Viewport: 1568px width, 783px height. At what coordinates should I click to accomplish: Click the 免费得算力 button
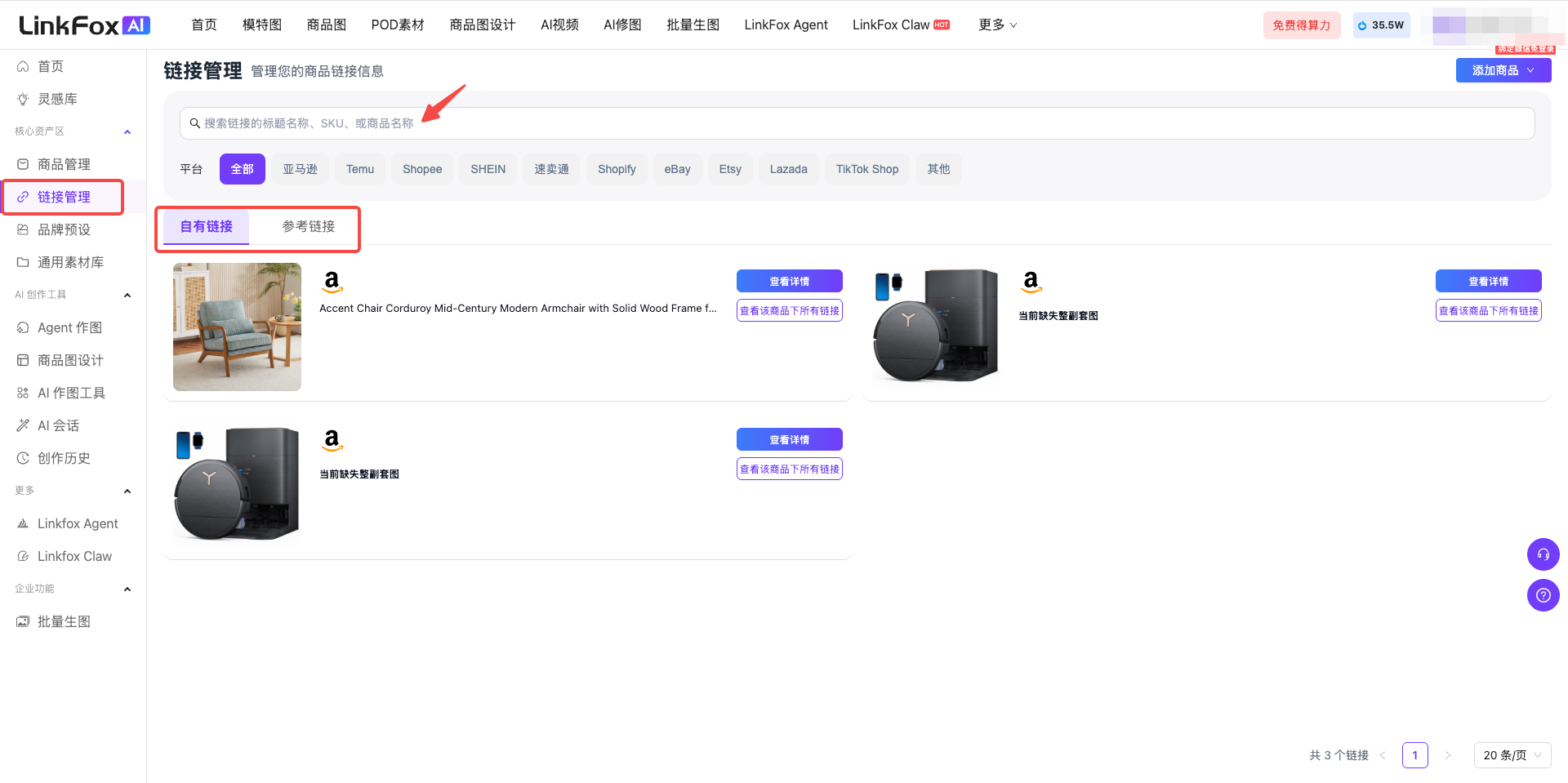(x=1302, y=25)
